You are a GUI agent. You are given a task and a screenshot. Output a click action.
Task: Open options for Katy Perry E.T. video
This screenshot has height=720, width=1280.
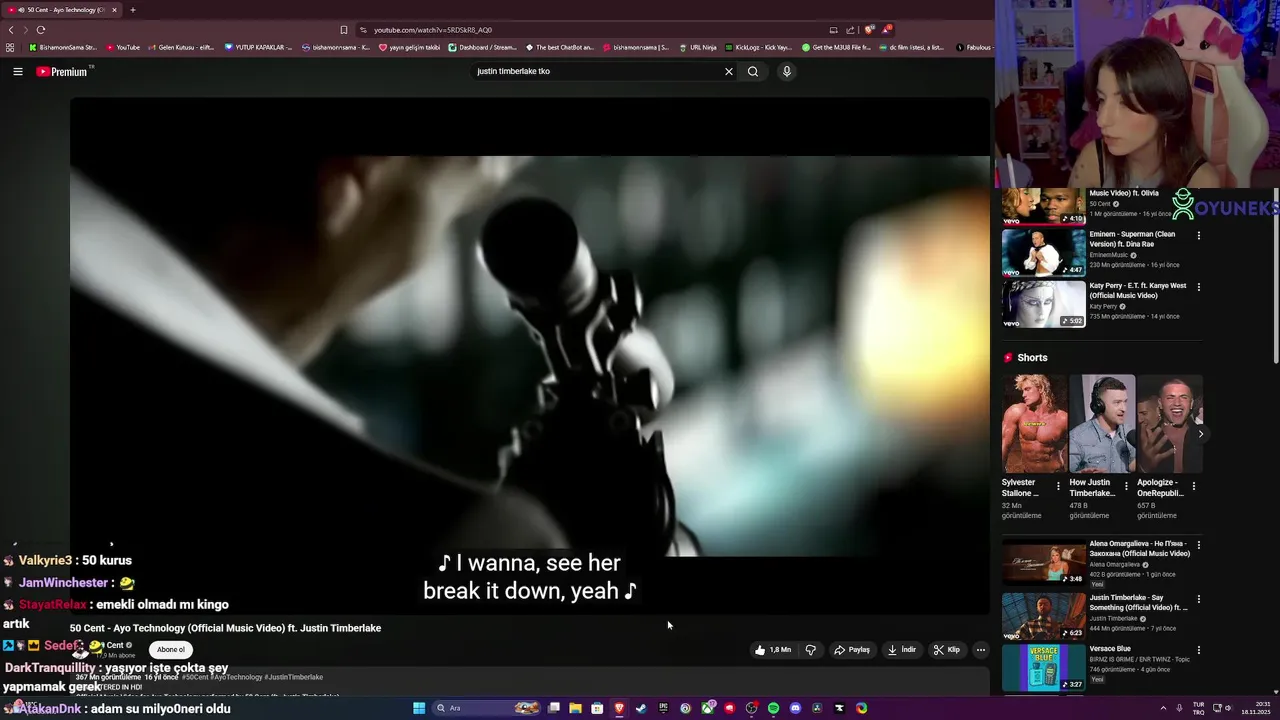[1199, 287]
